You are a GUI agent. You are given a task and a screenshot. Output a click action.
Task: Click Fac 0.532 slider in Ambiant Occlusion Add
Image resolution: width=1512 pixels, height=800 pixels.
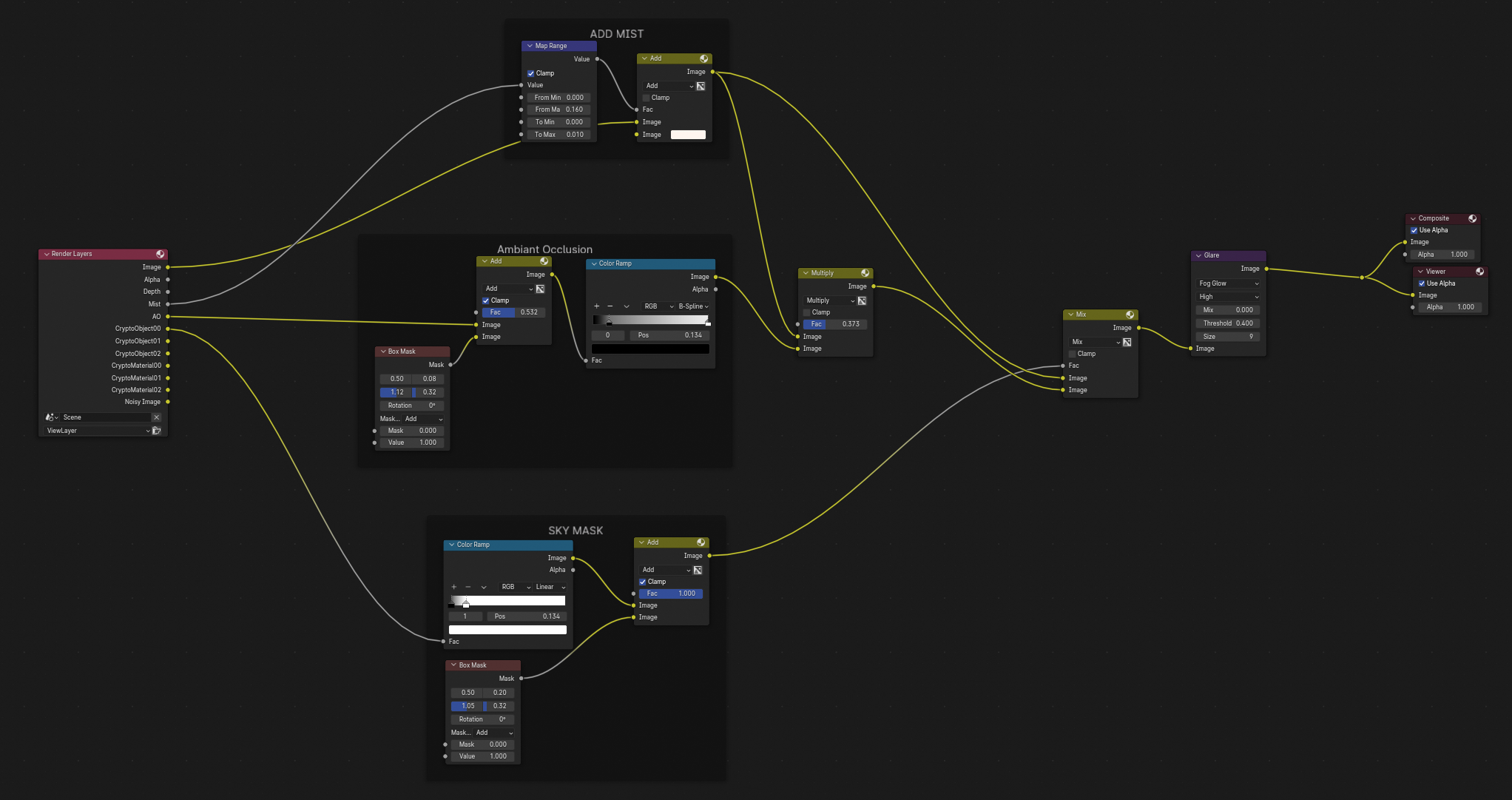coord(514,312)
